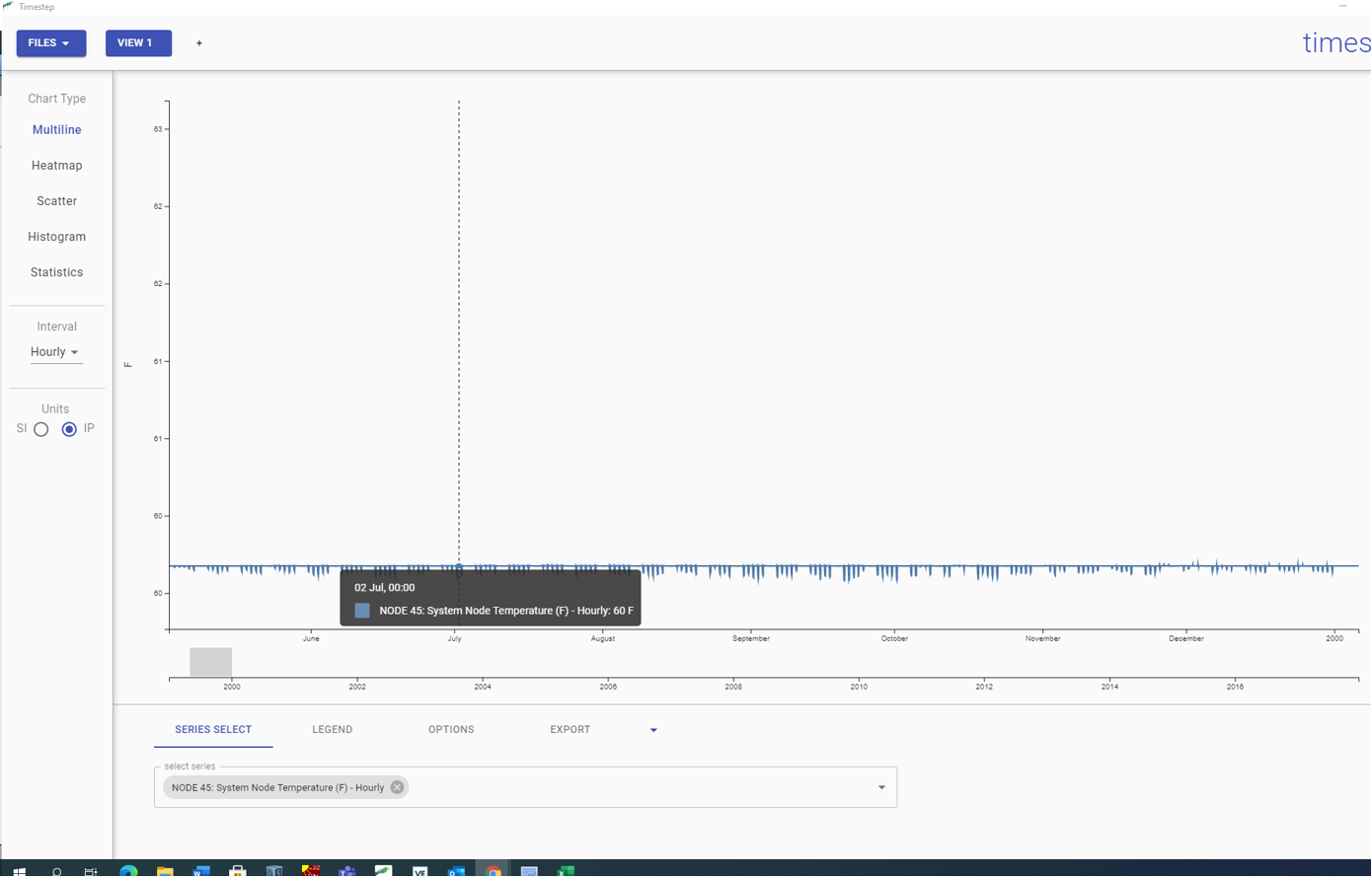Viewport: 1372px width, 880px height.
Task: Select Scatter chart type
Action: [x=56, y=201]
